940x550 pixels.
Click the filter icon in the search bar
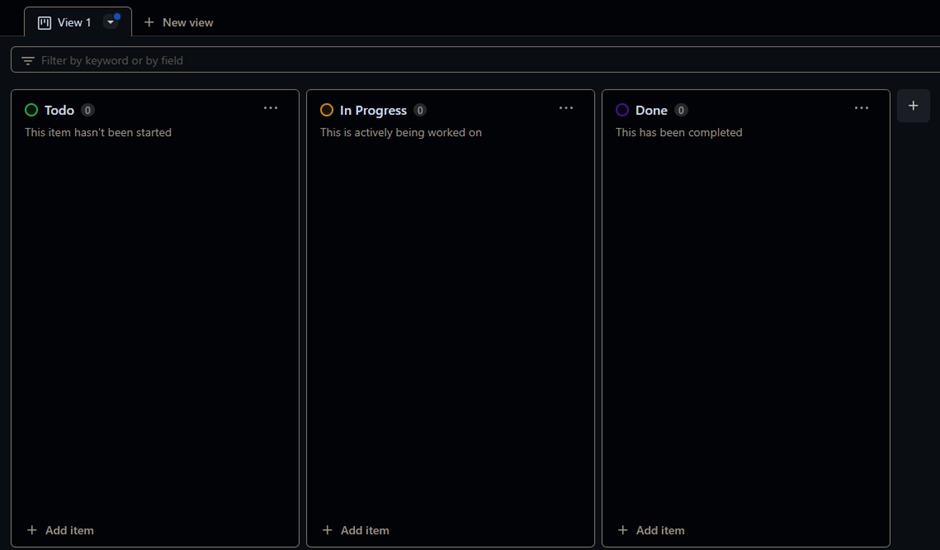pos(28,61)
